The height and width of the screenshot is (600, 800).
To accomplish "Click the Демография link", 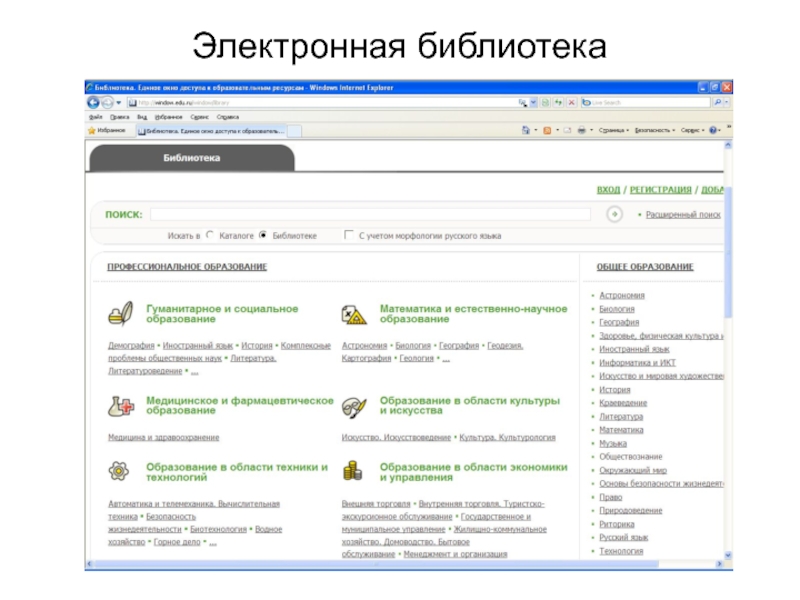I will (131, 346).
